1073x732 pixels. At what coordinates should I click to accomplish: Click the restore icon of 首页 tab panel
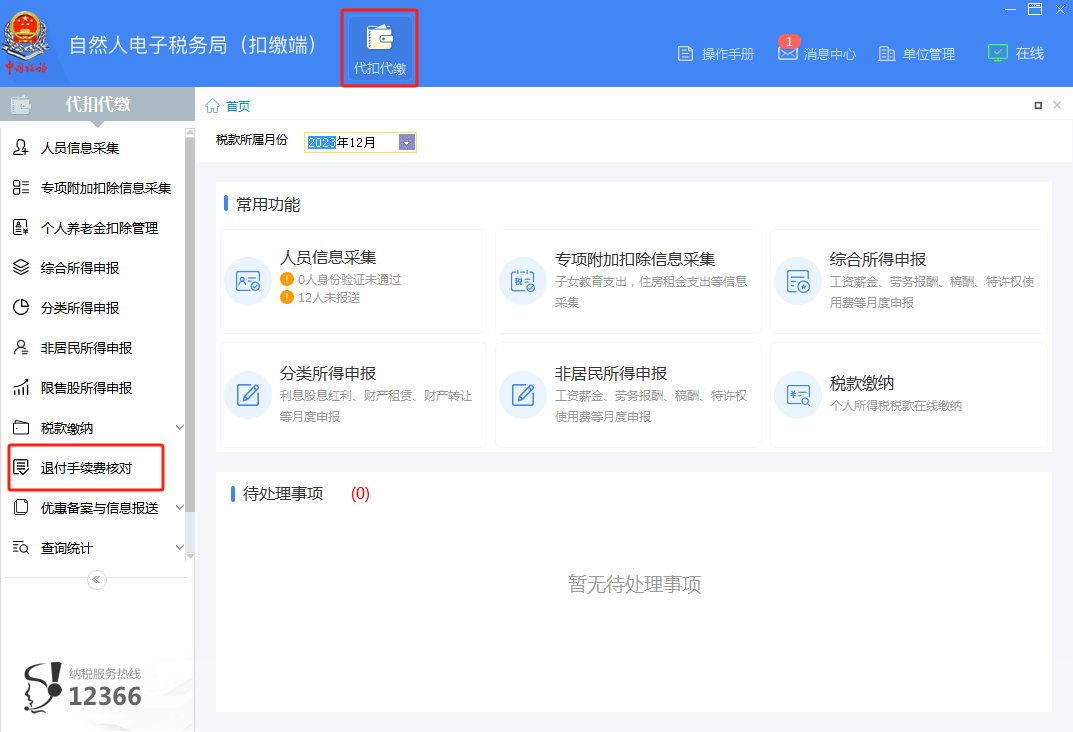1038,105
